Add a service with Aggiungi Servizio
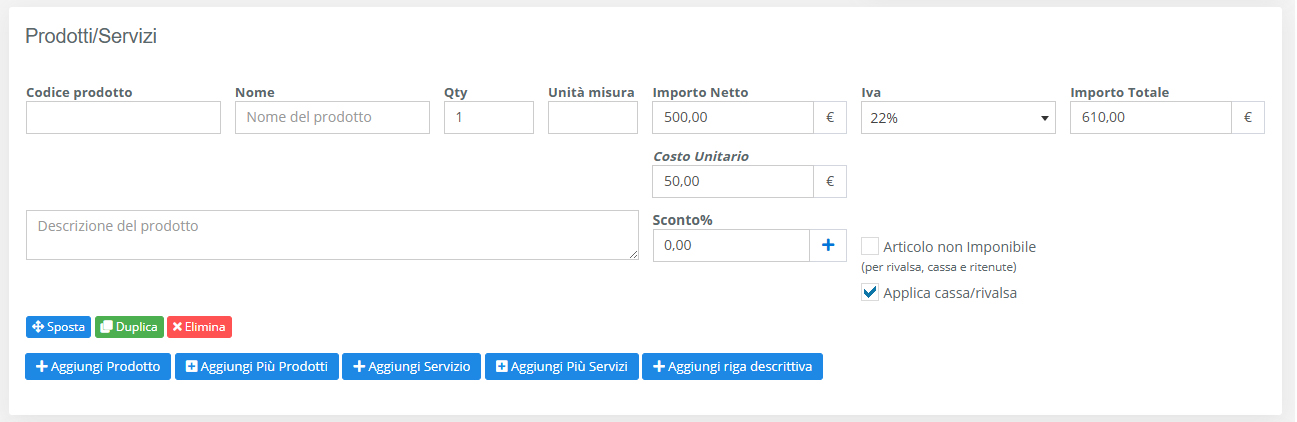Viewport: 1297px width, 422px height. pos(411,367)
